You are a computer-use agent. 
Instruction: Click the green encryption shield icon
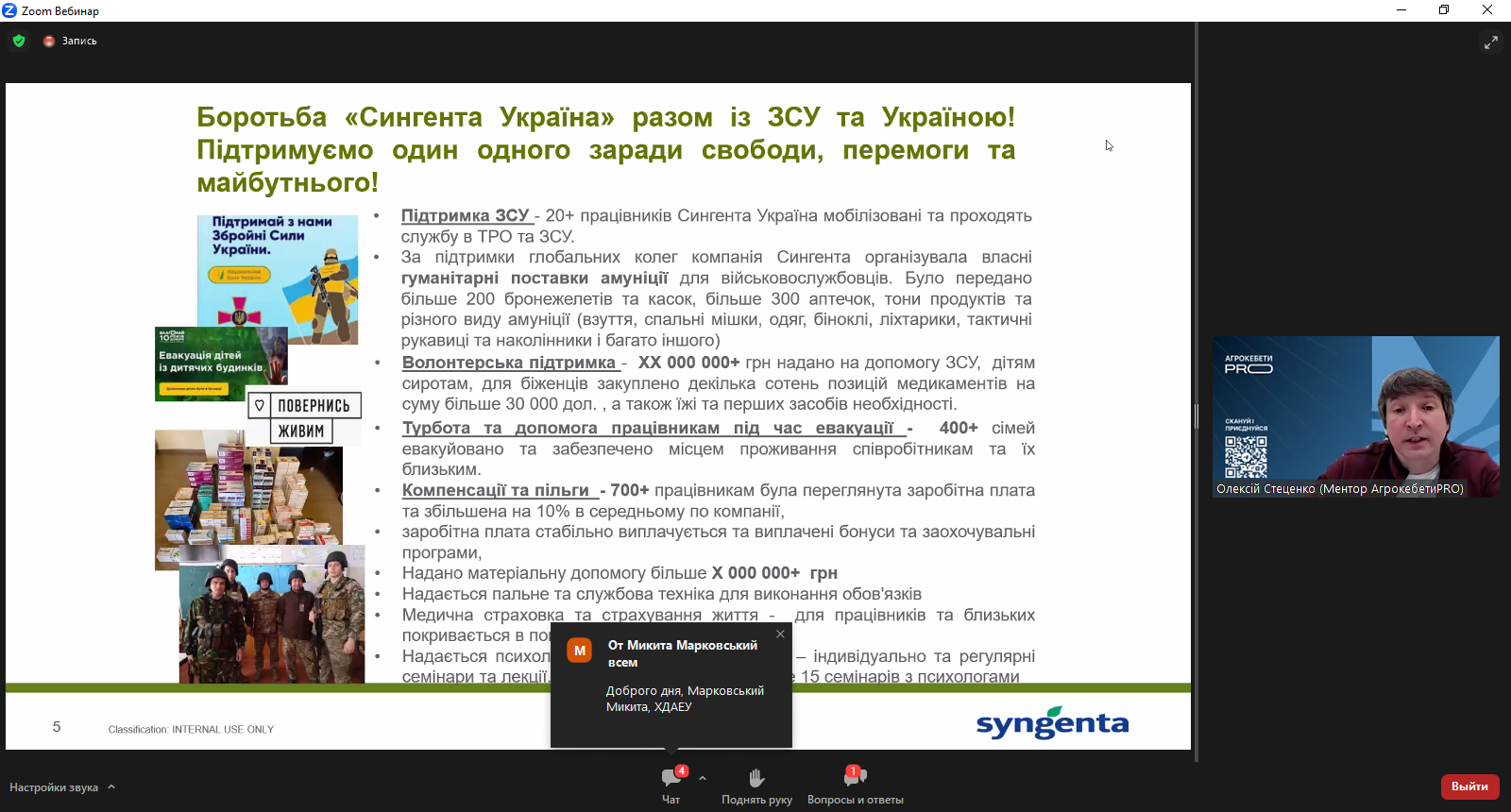pyautogui.click(x=19, y=41)
